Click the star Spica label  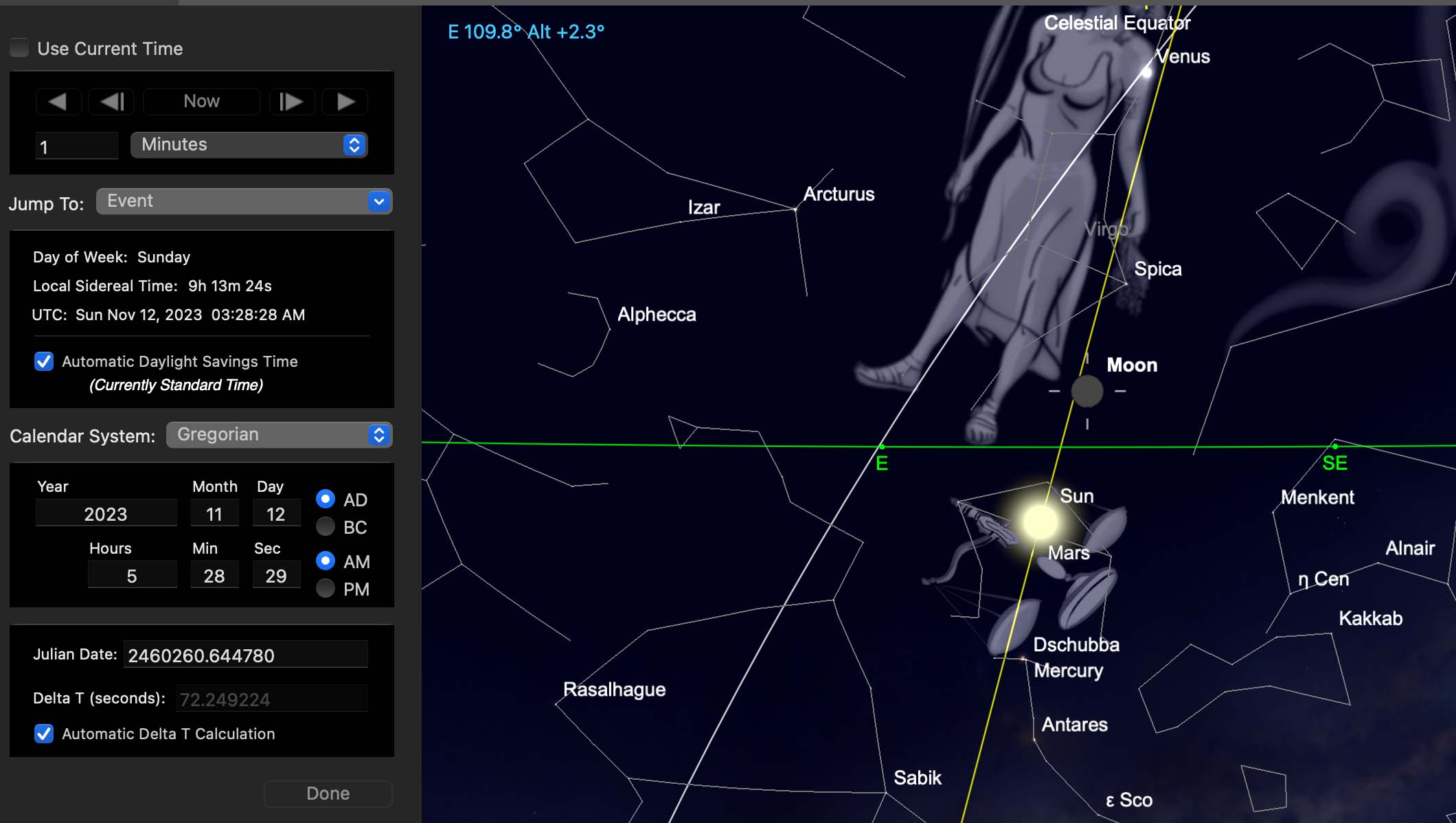(x=1158, y=269)
